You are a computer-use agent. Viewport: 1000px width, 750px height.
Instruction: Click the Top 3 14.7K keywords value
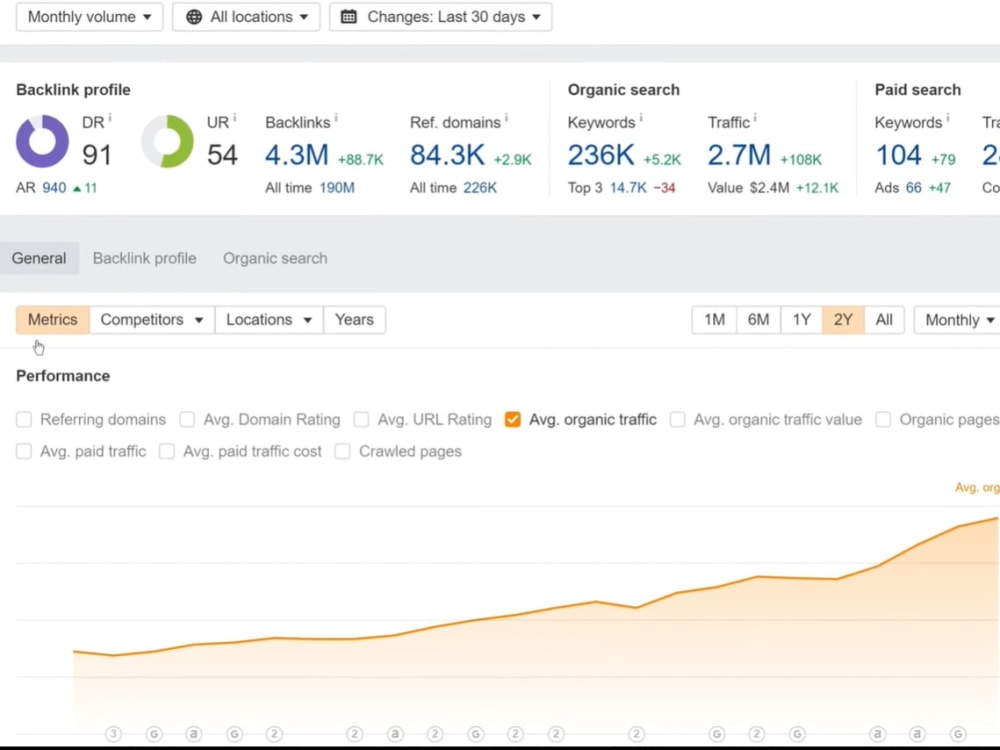click(628, 188)
